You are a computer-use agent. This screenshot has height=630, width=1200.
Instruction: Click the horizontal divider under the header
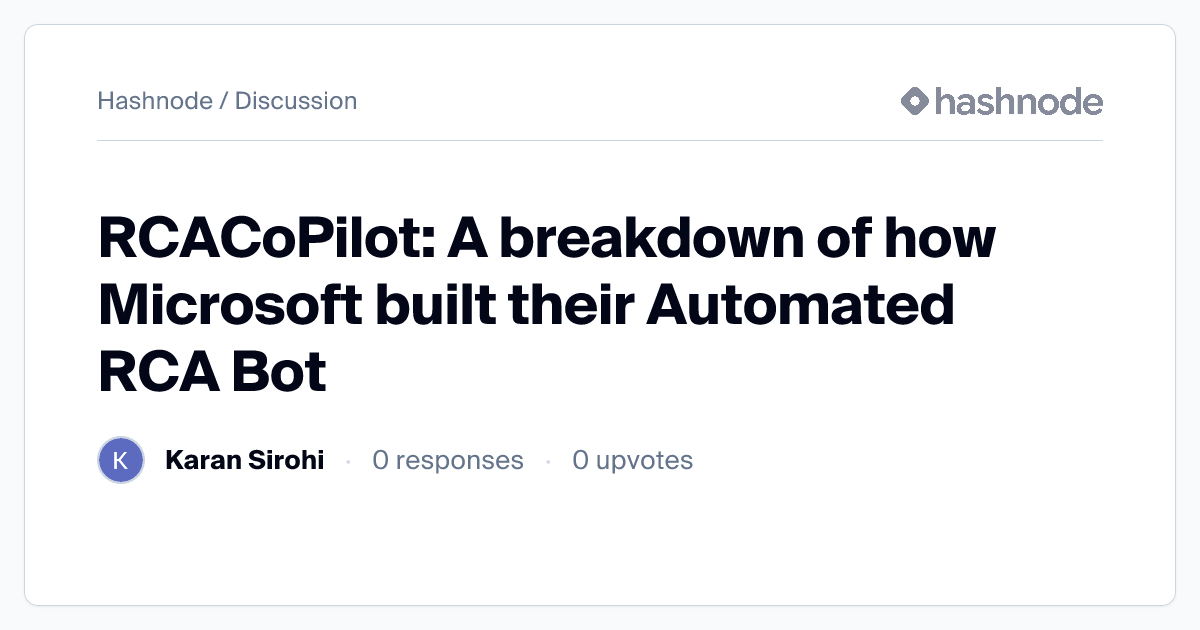coord(600,141)
